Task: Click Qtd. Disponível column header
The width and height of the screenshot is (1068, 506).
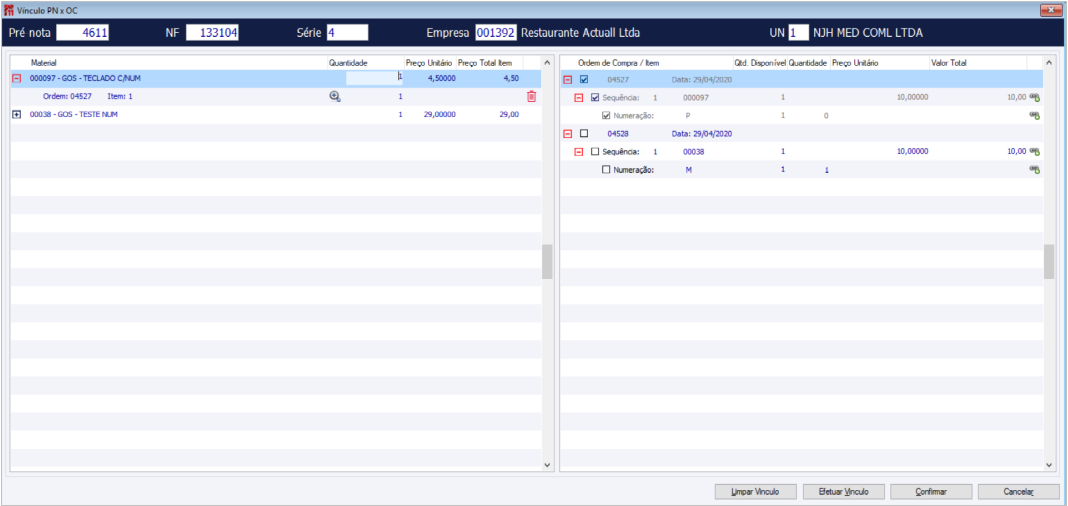Action: click(x=759, y=63)
